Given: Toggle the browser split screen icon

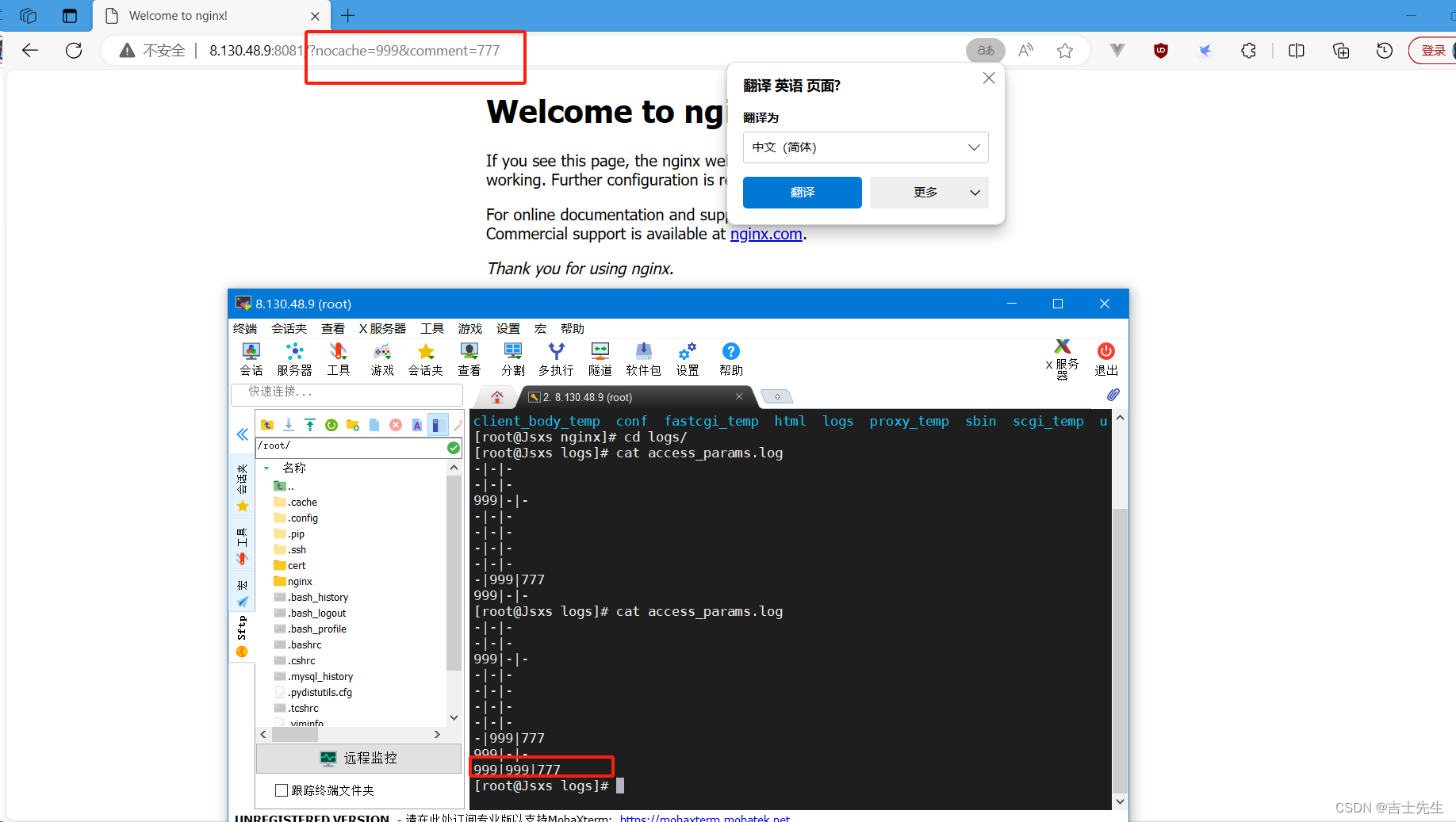Looking at the screenshot, I should click(x=1297, y=51).
